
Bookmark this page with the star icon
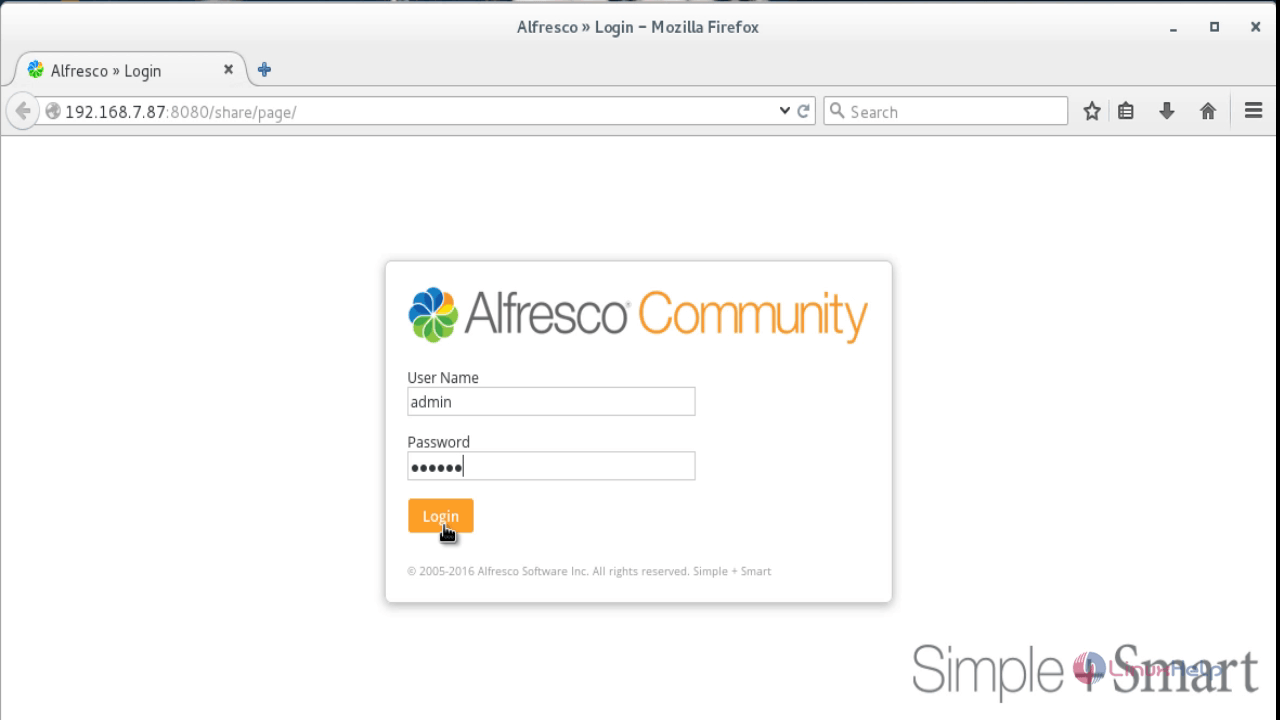pyautogui.click(x=1092, y=111)
